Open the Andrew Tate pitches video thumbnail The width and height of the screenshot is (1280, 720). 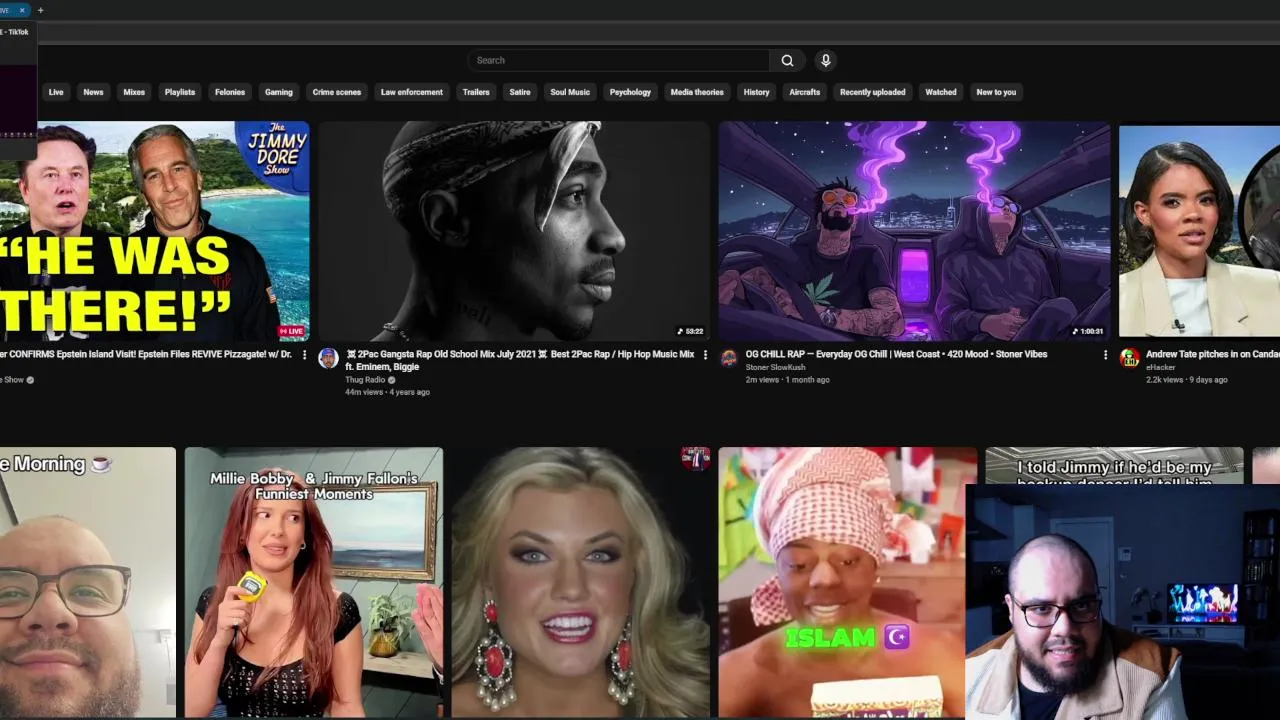pos(1199,231)
